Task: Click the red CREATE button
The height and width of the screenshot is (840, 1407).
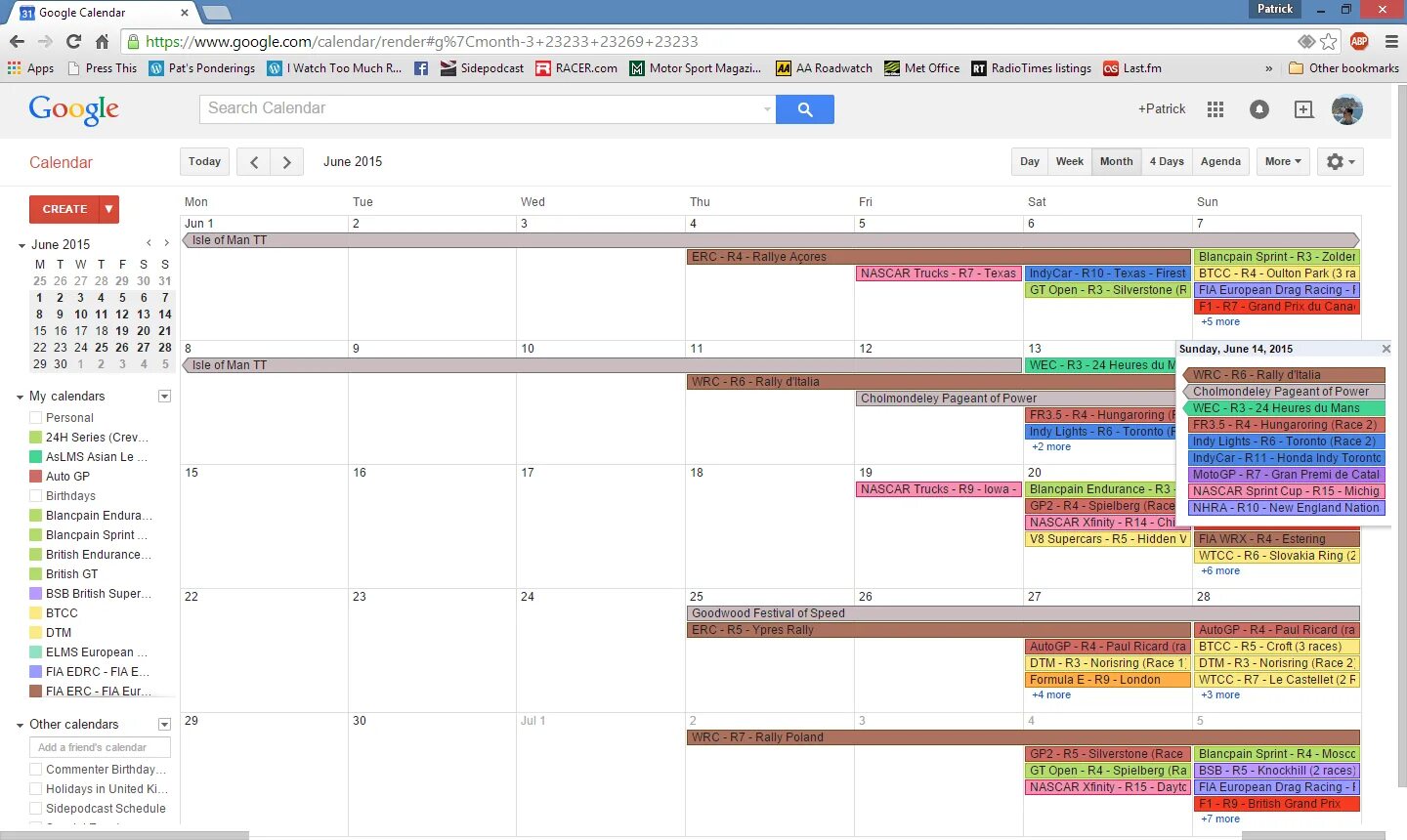Action: click(x=64, y=209)
